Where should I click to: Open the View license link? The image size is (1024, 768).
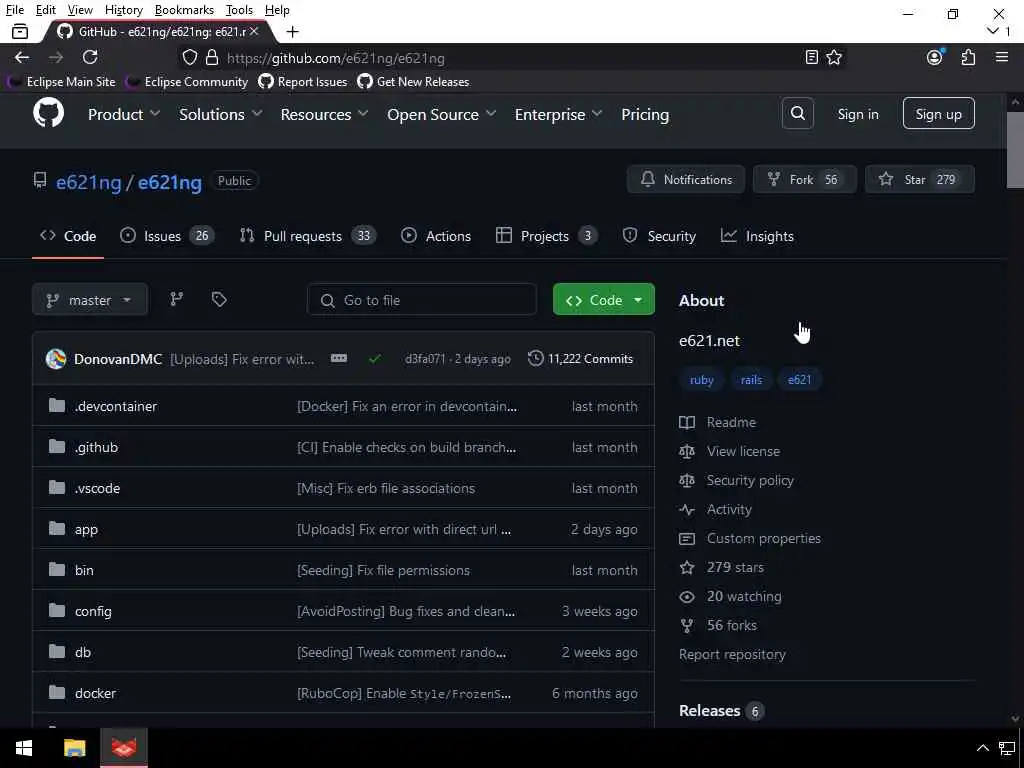click(x=729, y=451)
